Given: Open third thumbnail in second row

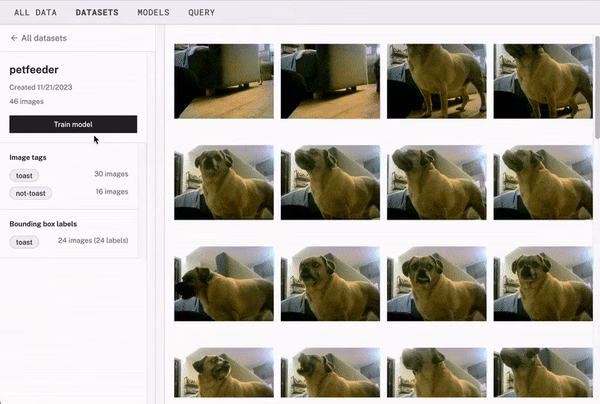Looking at the screenshot, I should point(437,182).
